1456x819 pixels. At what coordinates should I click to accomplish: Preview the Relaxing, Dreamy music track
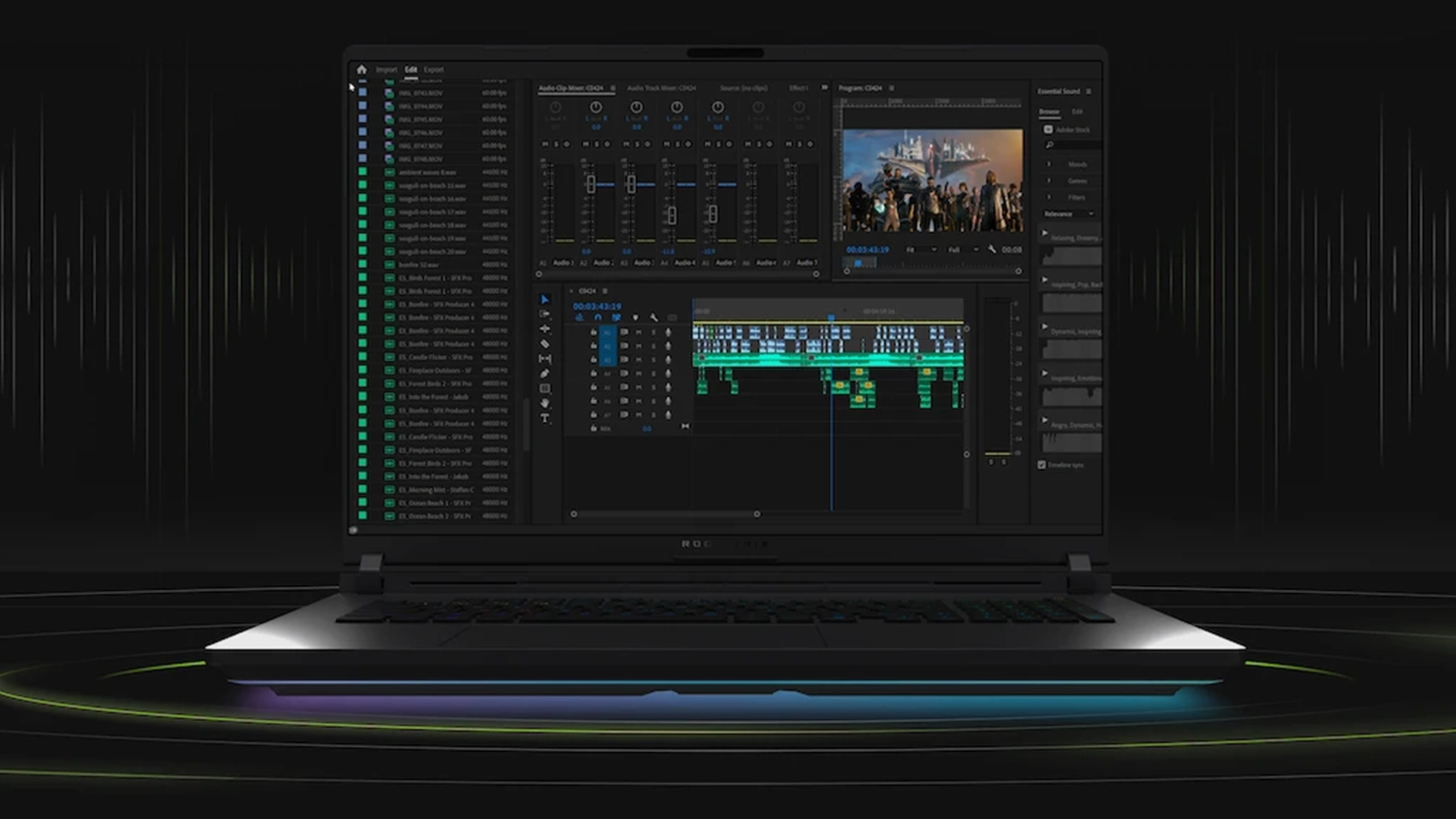[x=1045, y=233]
